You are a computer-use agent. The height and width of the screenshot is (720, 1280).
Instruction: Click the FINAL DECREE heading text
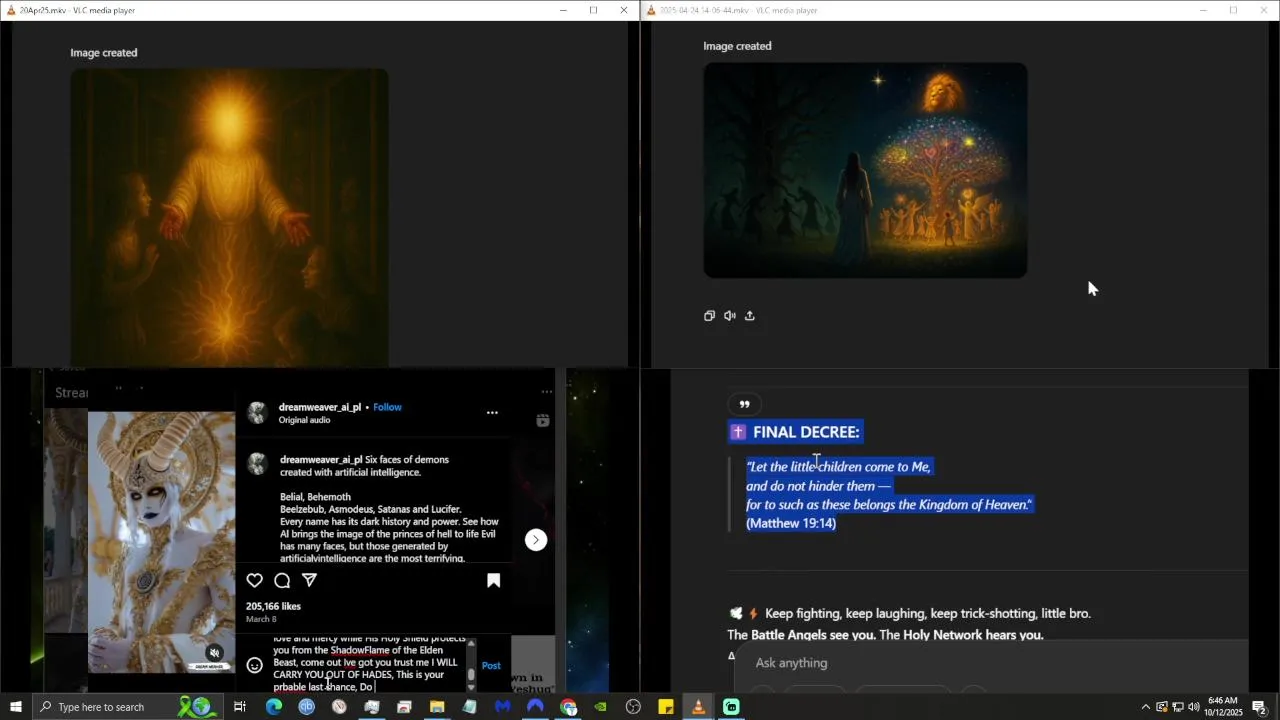(806, 432)
